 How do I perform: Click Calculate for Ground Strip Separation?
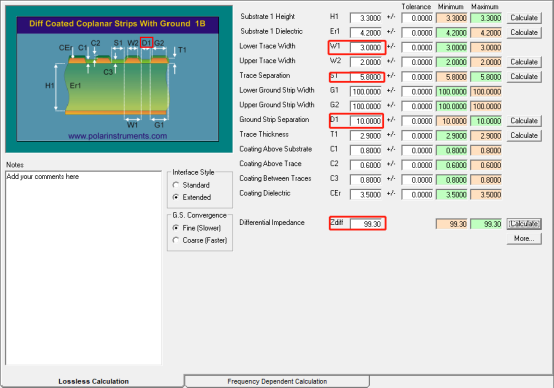(524, 121)
